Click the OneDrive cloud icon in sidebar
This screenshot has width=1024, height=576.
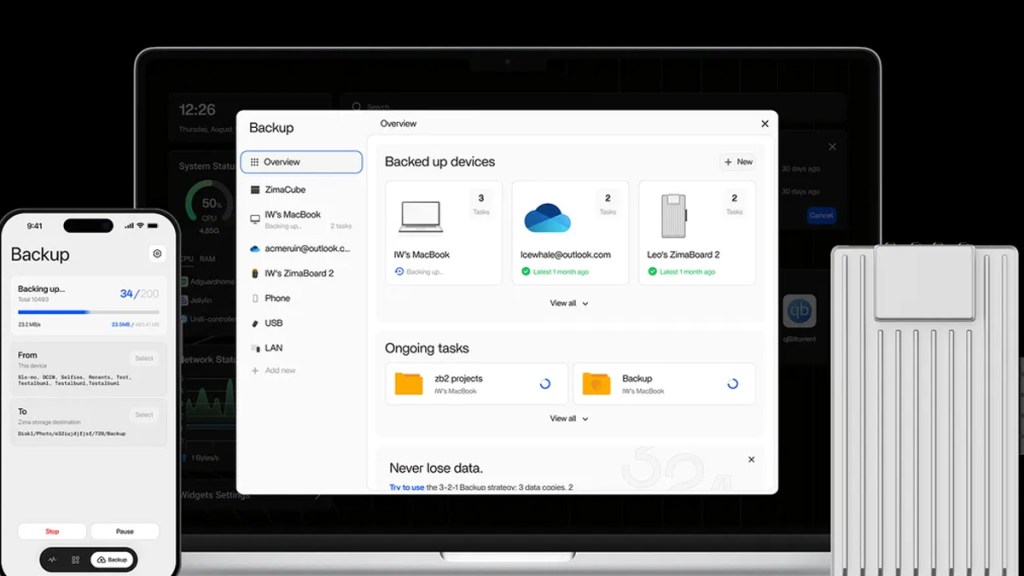pyautogui.click(x=255, y=249)
